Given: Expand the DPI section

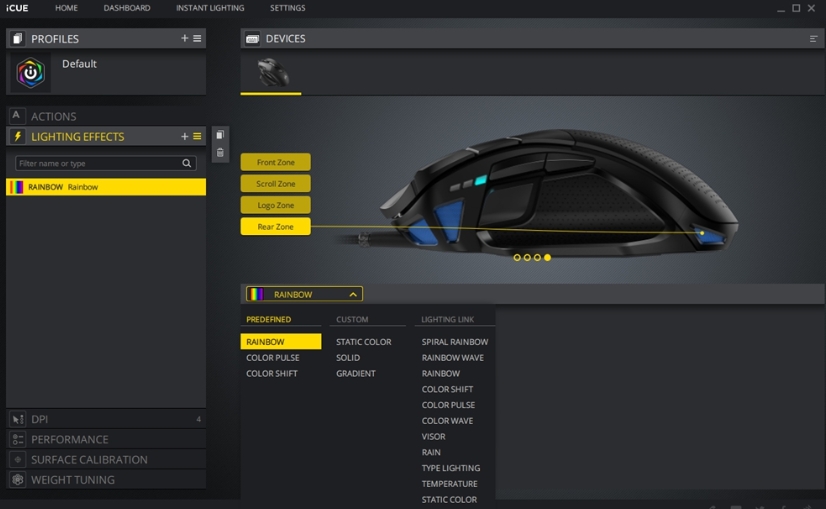Looking at the screenshot, I should click(x=106, y=419).
